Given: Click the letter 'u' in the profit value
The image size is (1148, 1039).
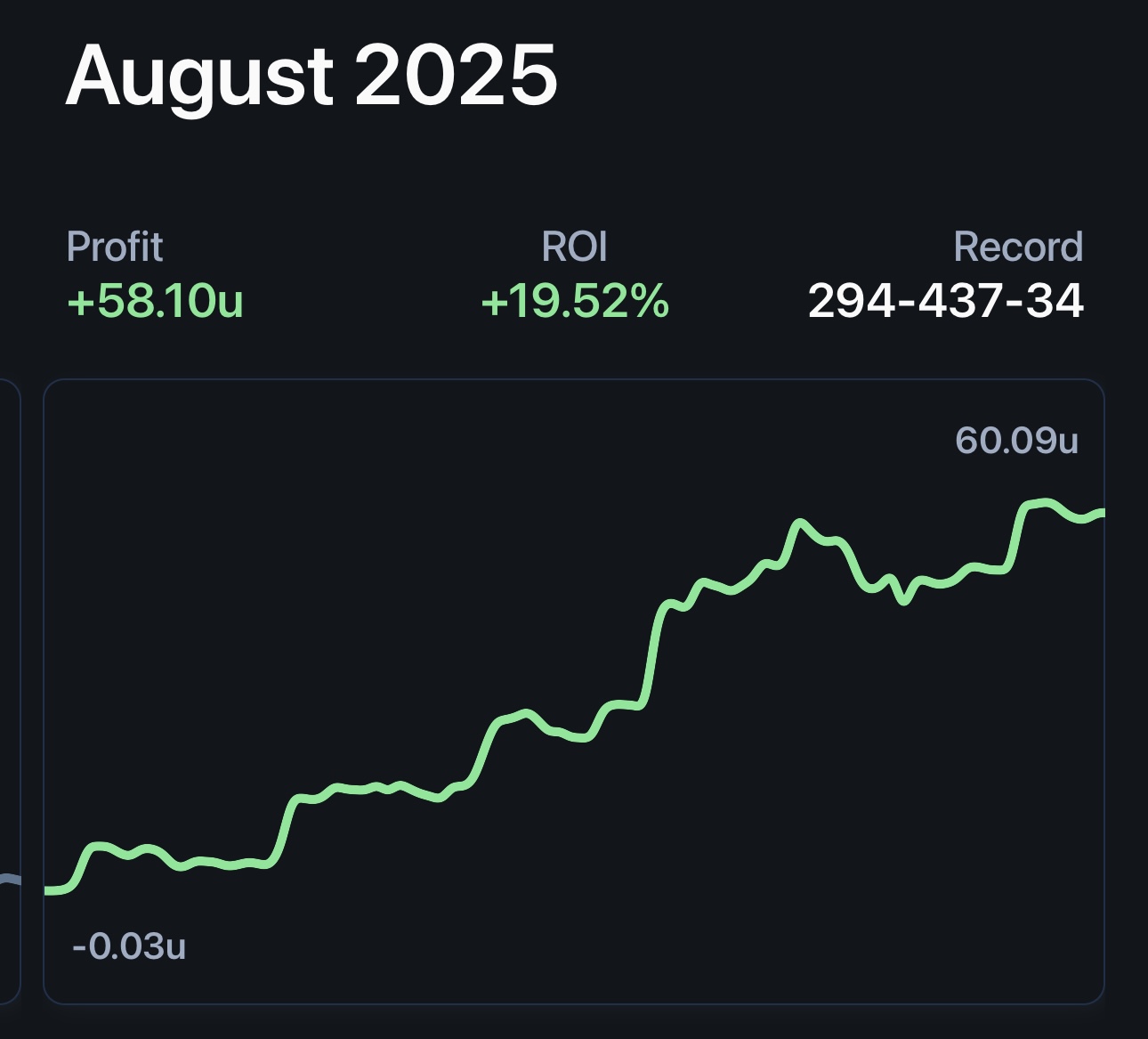Looking at the screenshot, I should tap(230, 303).
